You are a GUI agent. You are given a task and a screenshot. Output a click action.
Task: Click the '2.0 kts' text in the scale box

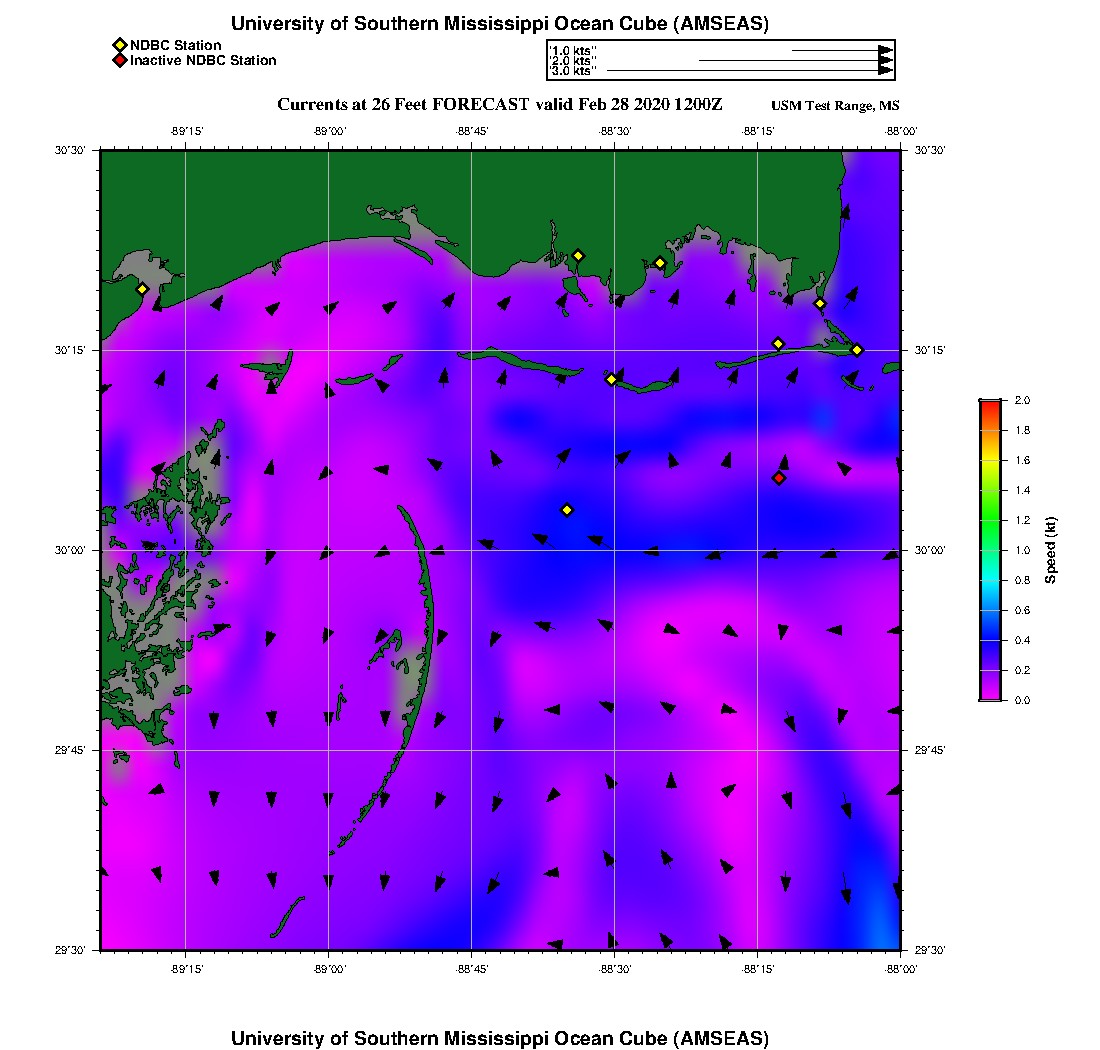click(x=574, y=61)
